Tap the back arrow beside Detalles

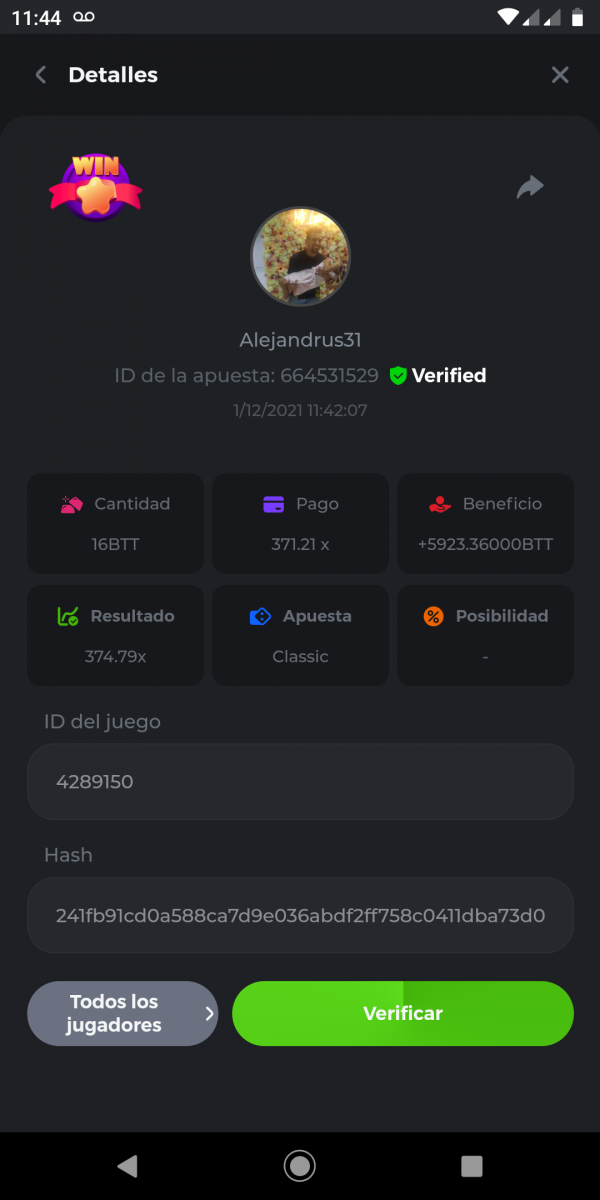(41, 75)
